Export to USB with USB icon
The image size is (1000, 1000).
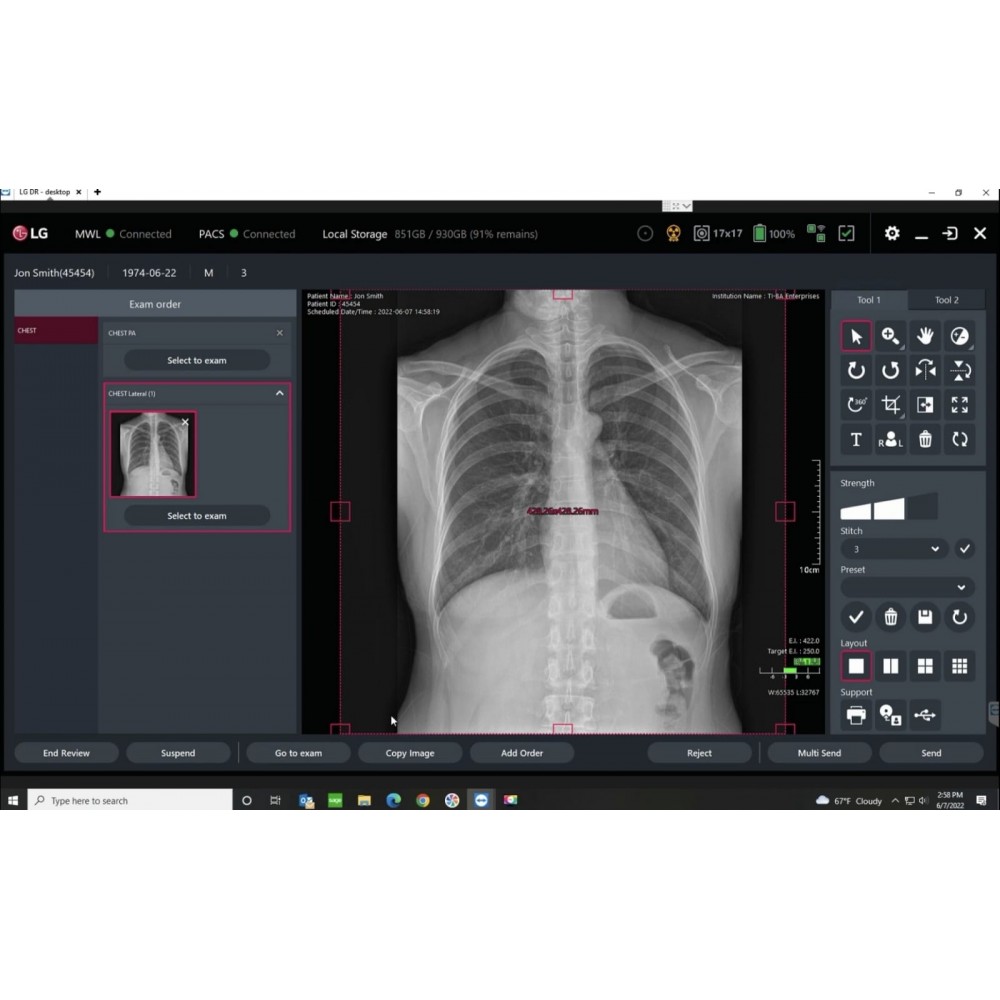(925, 715)
